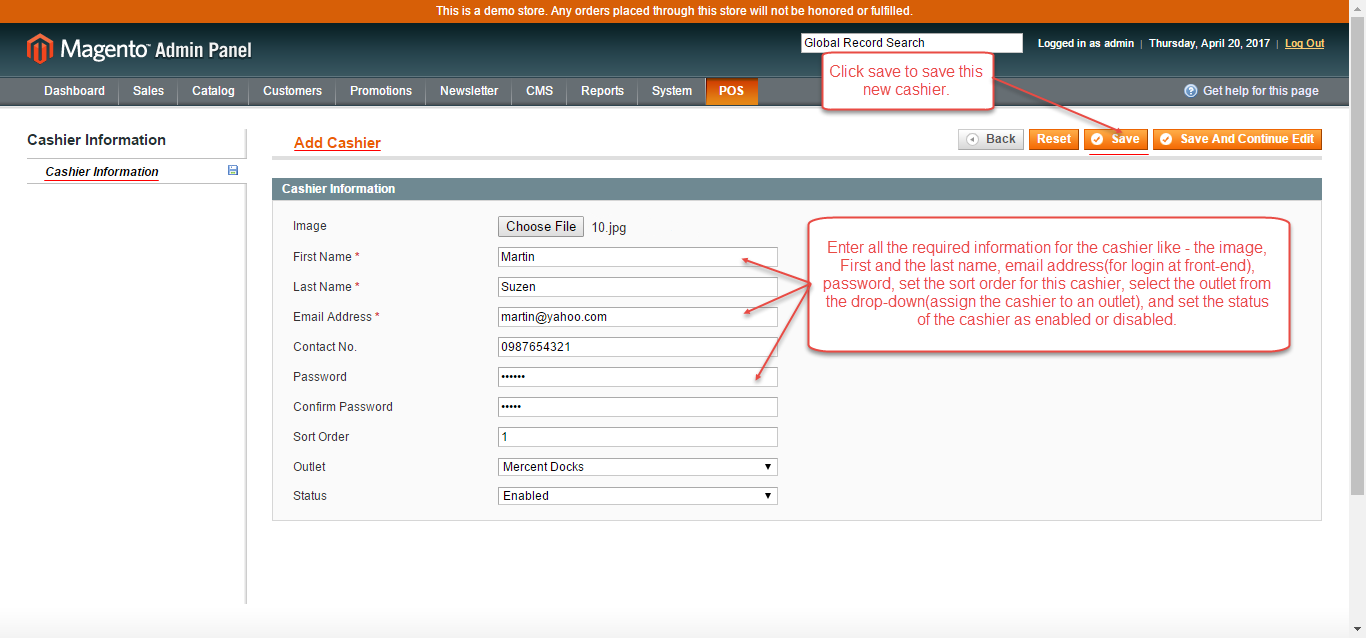This screenshot has height=638, width=1366.
Task: Click the Log Out link
Action: [1304, 43]
